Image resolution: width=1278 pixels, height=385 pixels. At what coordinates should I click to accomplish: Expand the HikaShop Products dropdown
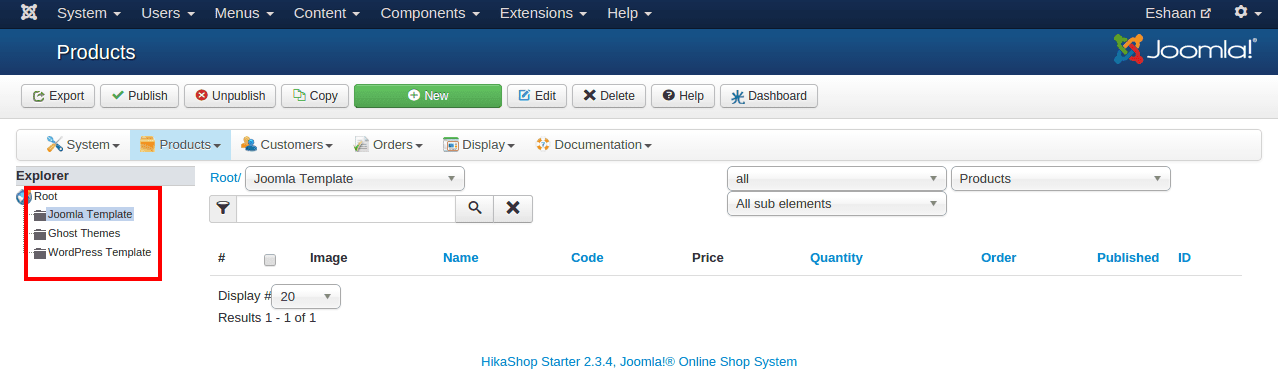pyautogui.click(x=180, y=145)
